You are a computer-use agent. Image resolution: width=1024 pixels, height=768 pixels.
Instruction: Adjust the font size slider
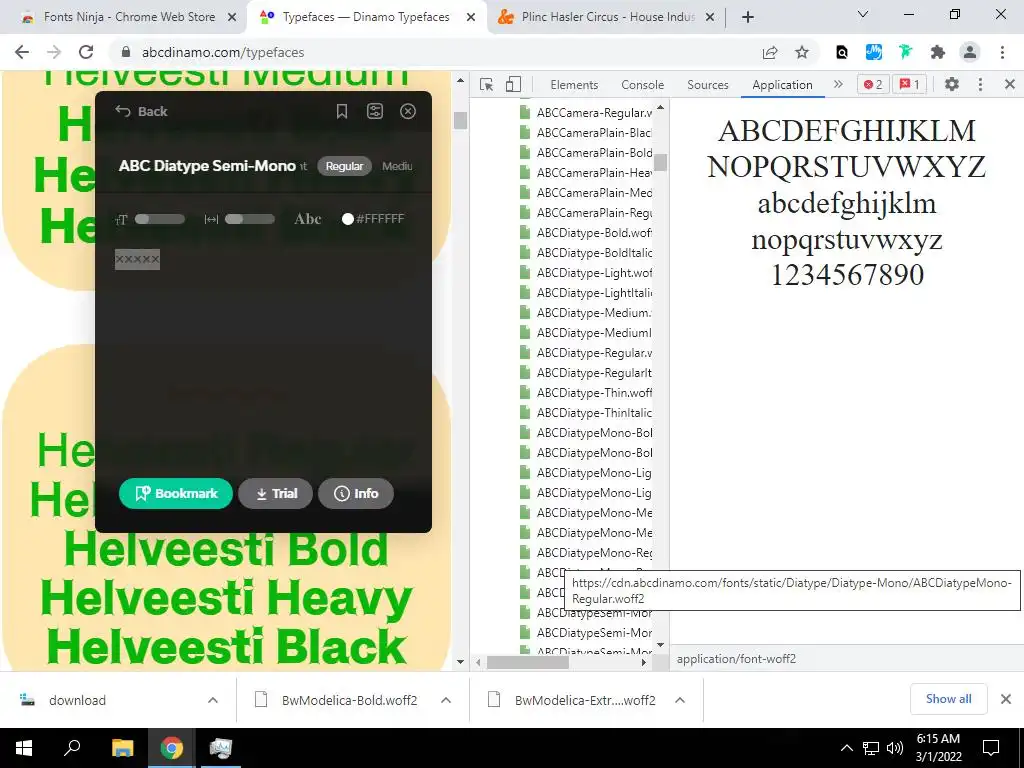coord(159,219)
